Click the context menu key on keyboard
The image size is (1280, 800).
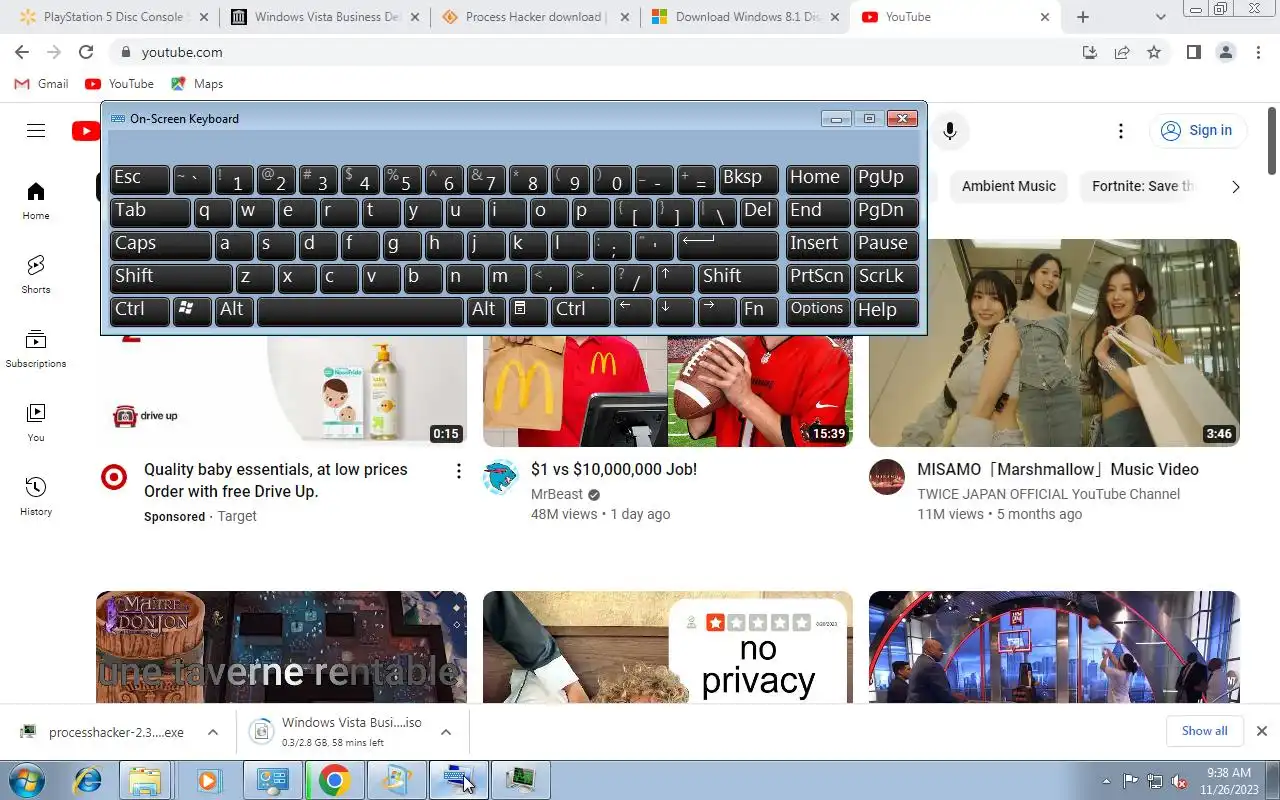pyautogui.click(x=528, y=311)
